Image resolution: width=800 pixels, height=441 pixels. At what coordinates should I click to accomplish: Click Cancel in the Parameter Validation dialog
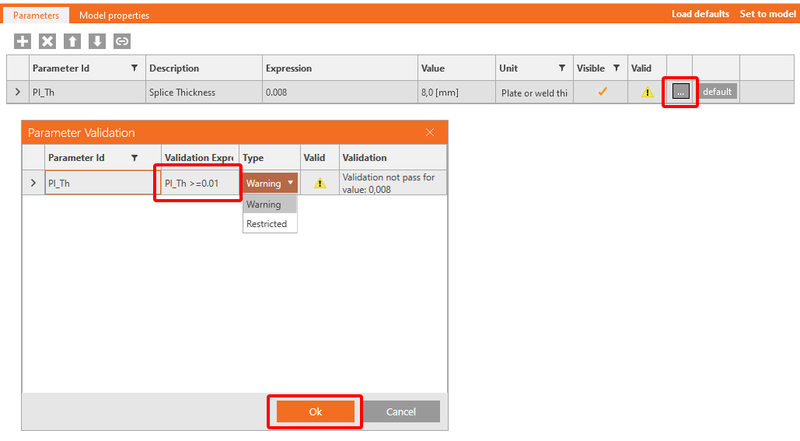pyautogui.click(x=400, y=412)
